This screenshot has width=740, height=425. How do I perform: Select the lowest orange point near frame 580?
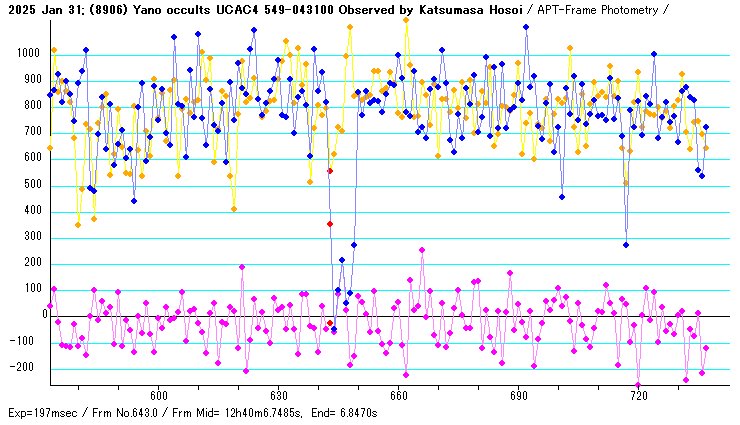(78, 225)
